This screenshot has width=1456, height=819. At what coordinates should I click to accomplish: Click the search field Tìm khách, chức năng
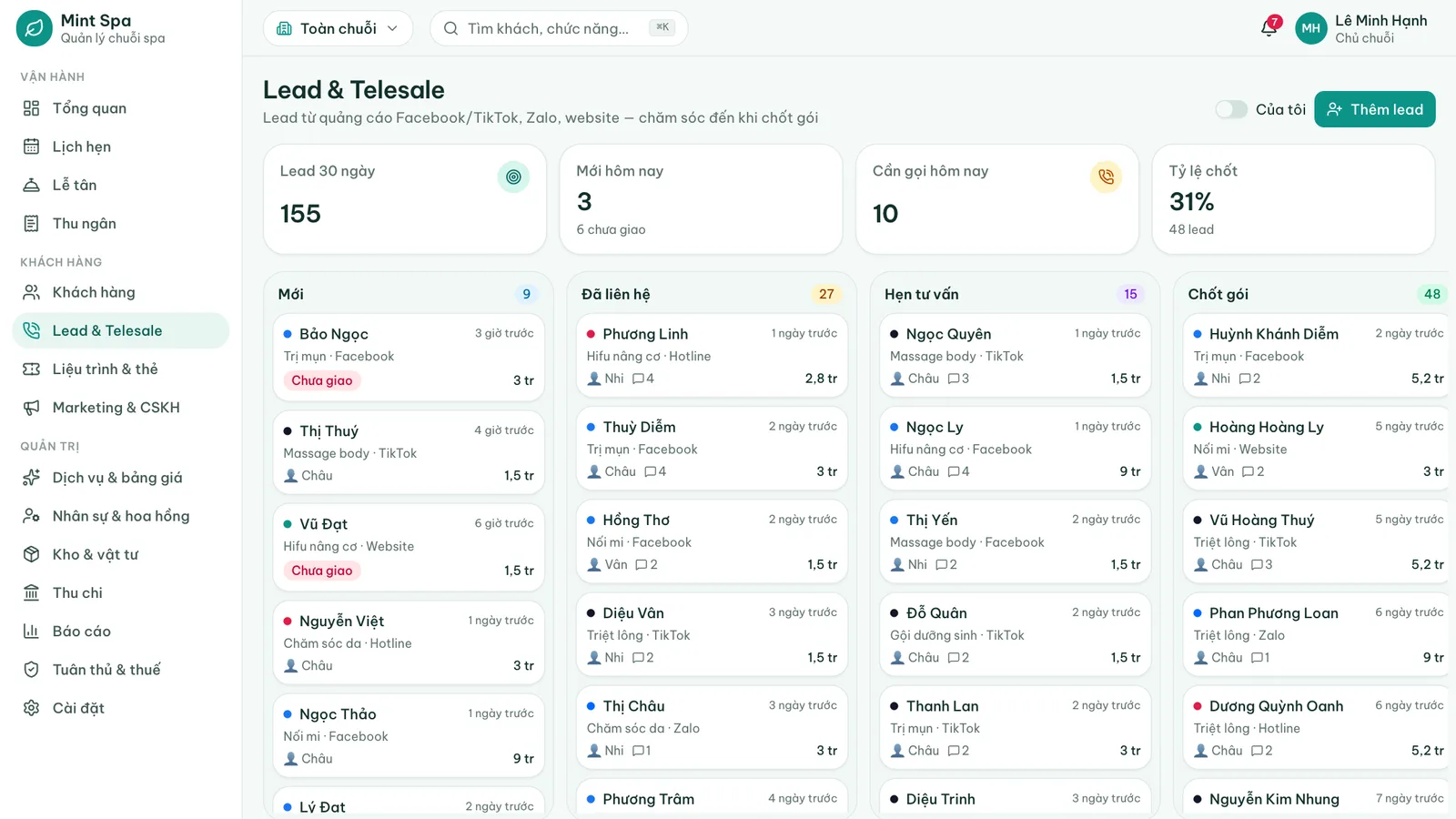coord(559,28)
